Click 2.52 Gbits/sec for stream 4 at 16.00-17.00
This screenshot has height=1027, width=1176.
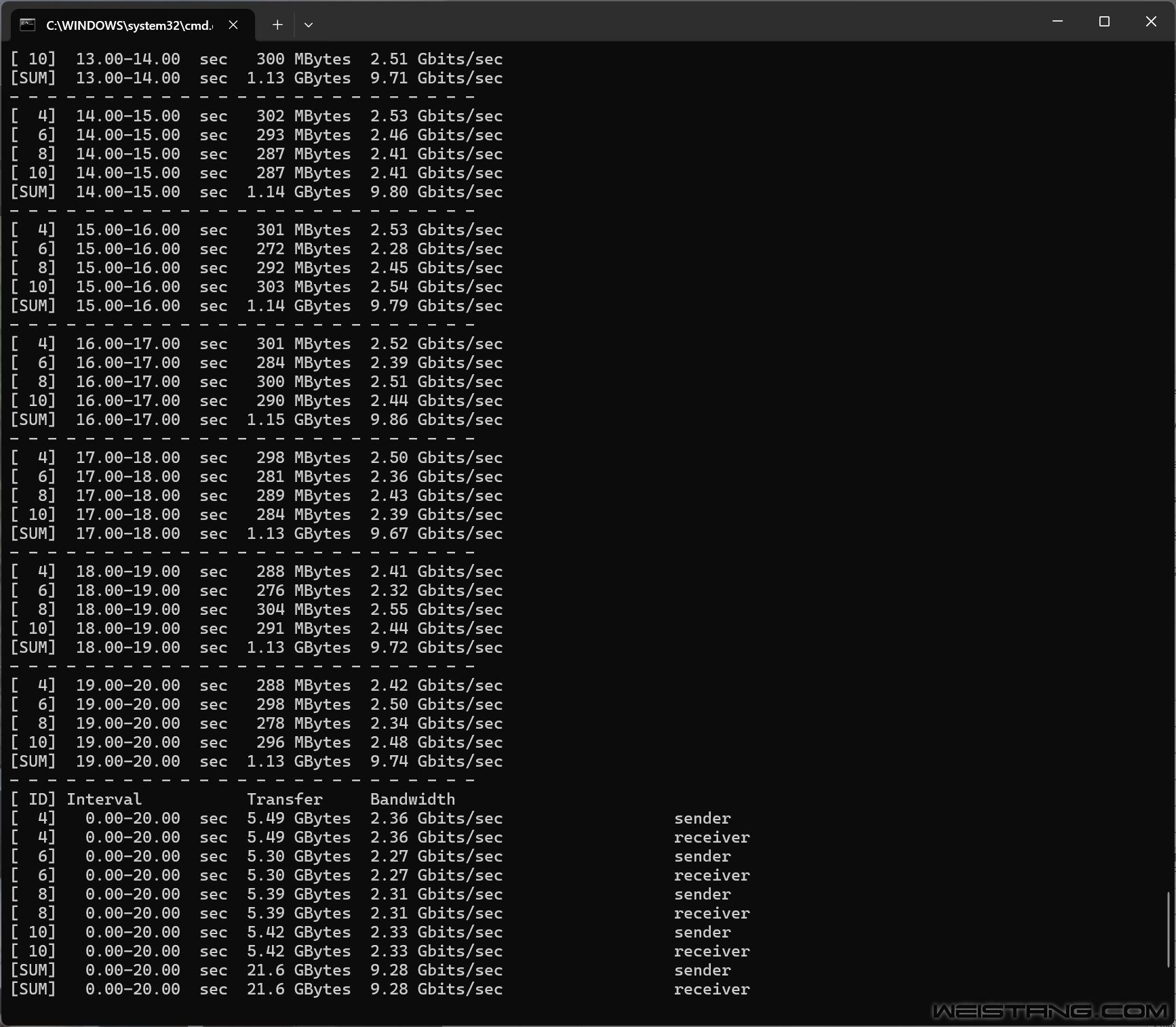point(436,344)
